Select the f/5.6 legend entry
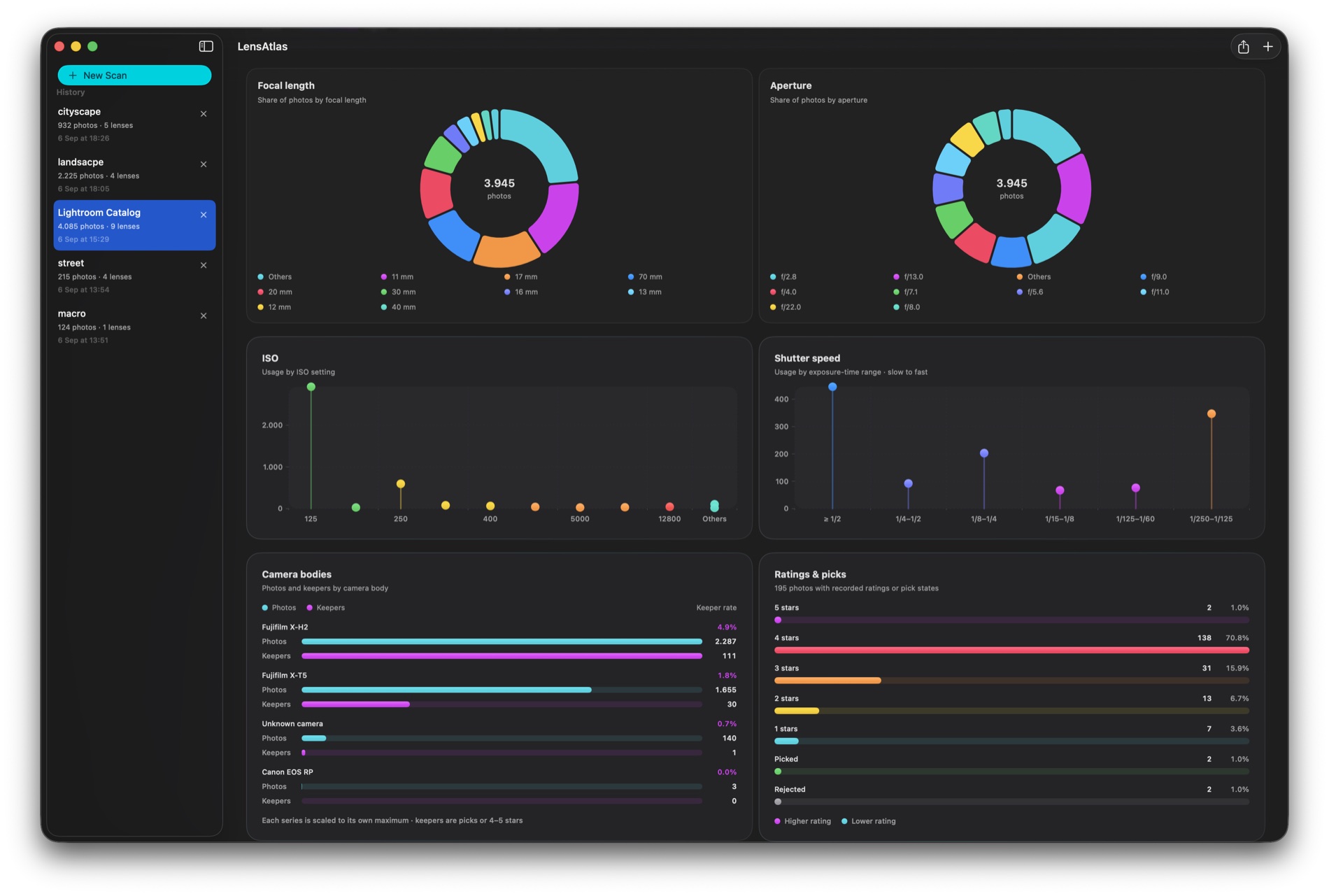Image resolution: width=1329 pixels, height=896 pixels. [x=1030, y=292]
